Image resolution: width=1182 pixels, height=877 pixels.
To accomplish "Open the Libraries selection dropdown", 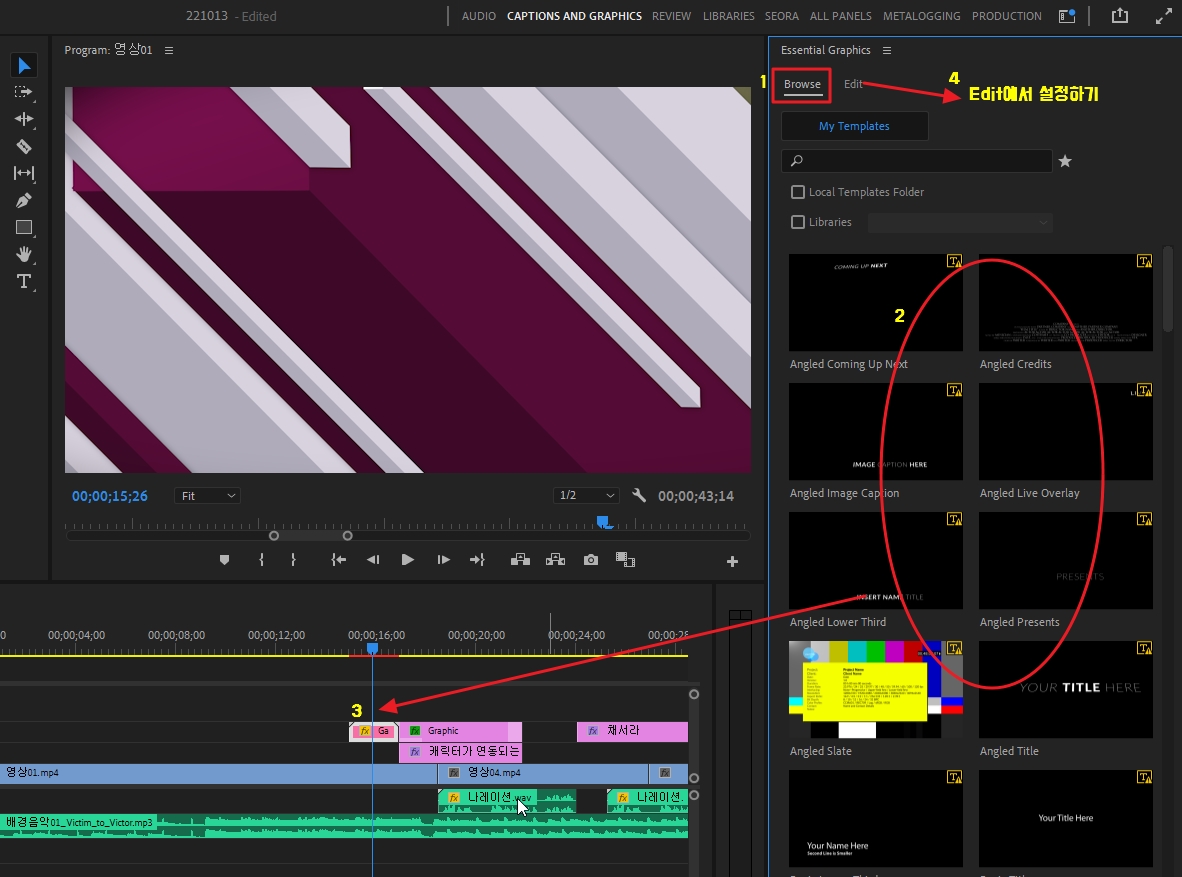I will point(960,222).
